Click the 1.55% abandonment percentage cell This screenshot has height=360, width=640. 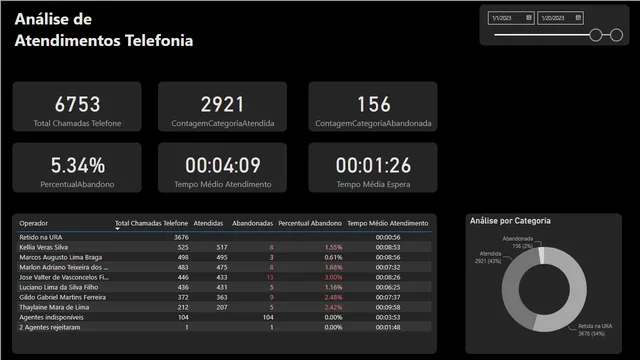pyautogui.click(x=333, y=247)
